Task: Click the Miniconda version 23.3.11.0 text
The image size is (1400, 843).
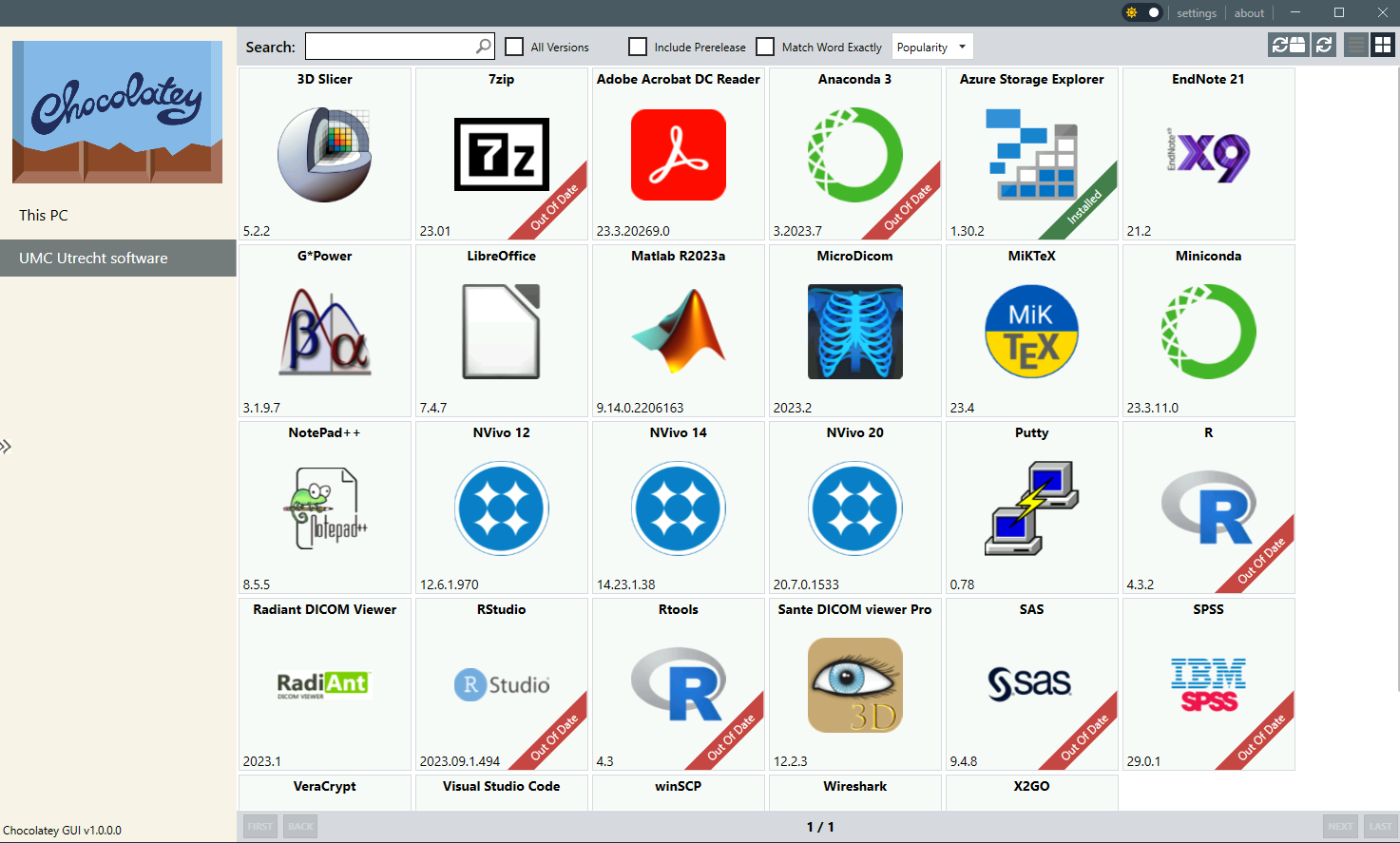Action: coord(1152,408)
